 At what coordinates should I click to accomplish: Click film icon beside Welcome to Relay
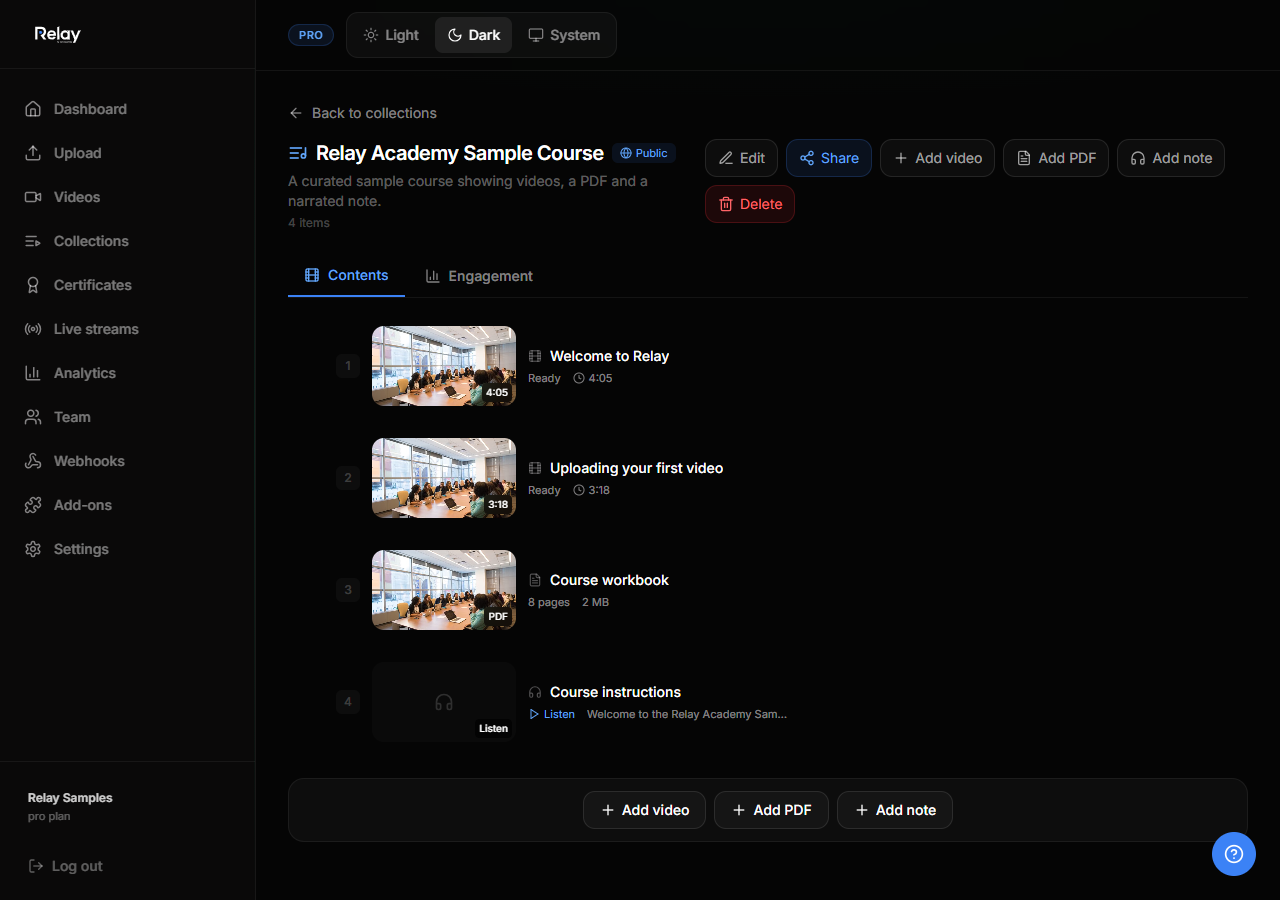pyautogui.click(x=535, y=356)
